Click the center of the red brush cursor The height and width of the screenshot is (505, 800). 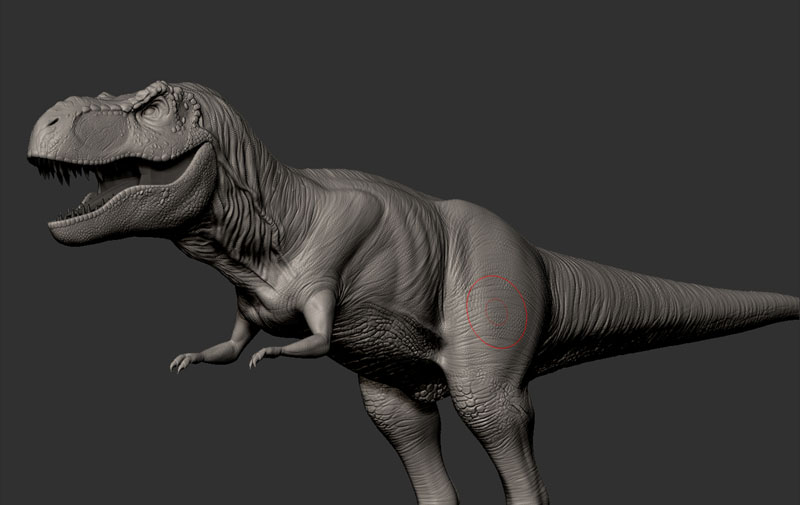[496, 312]
